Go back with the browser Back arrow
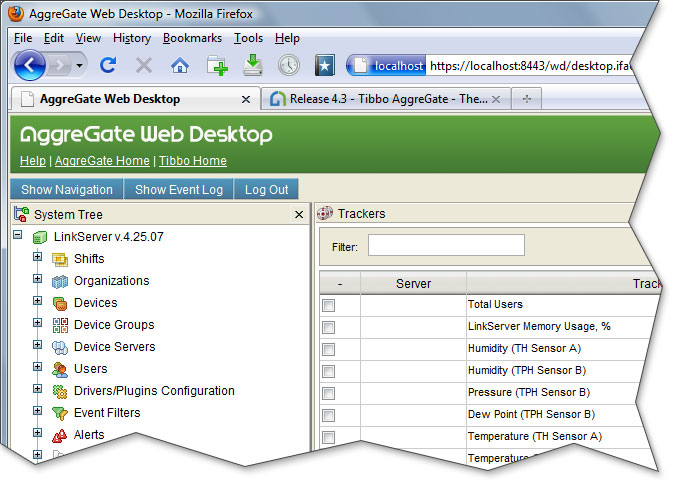 pyautogui.click(x=29, y=66)
